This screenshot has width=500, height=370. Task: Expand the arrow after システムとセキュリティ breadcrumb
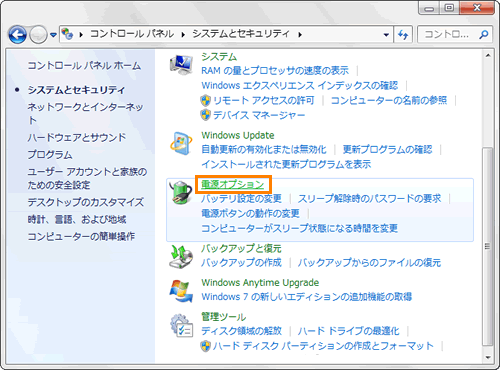[300, 34]
